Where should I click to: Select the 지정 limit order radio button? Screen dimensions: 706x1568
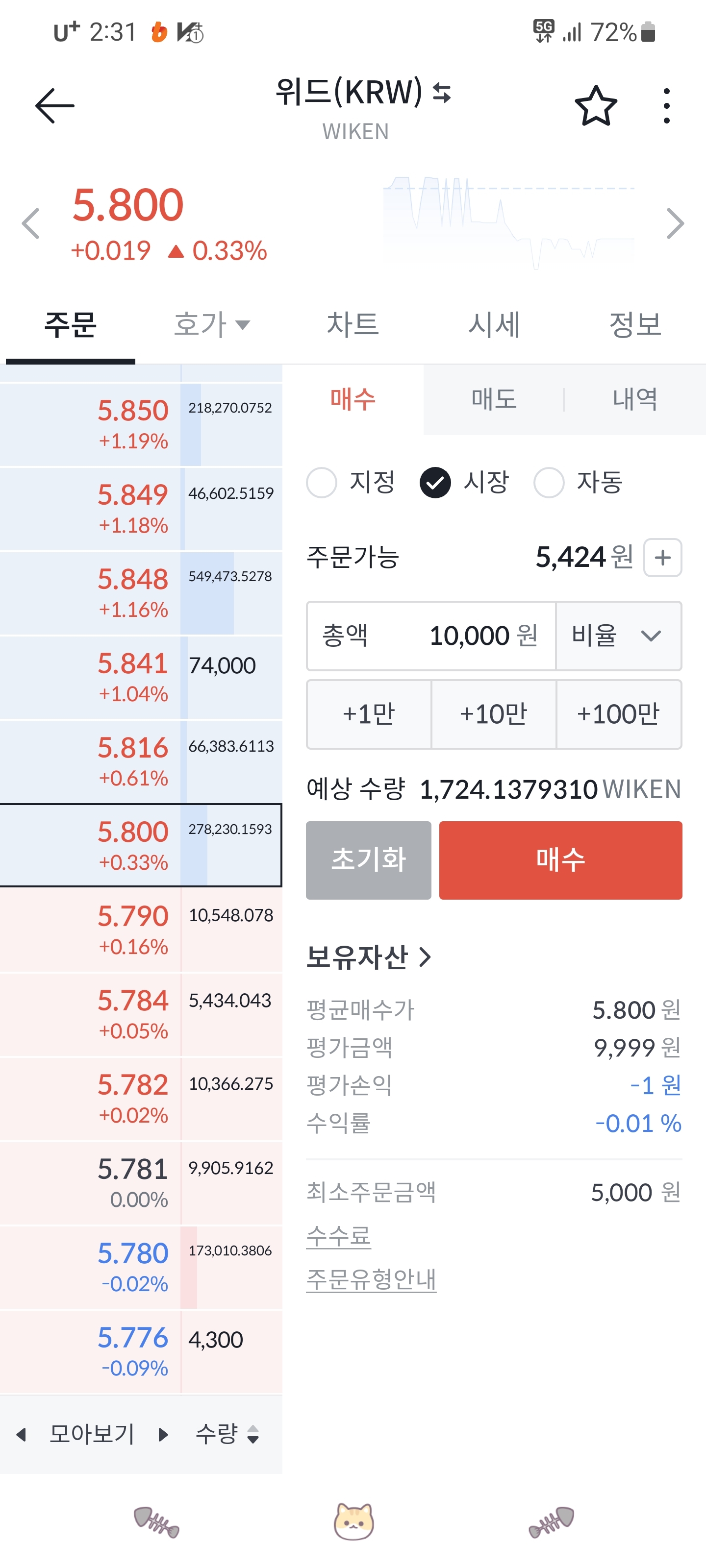[322, 483]
